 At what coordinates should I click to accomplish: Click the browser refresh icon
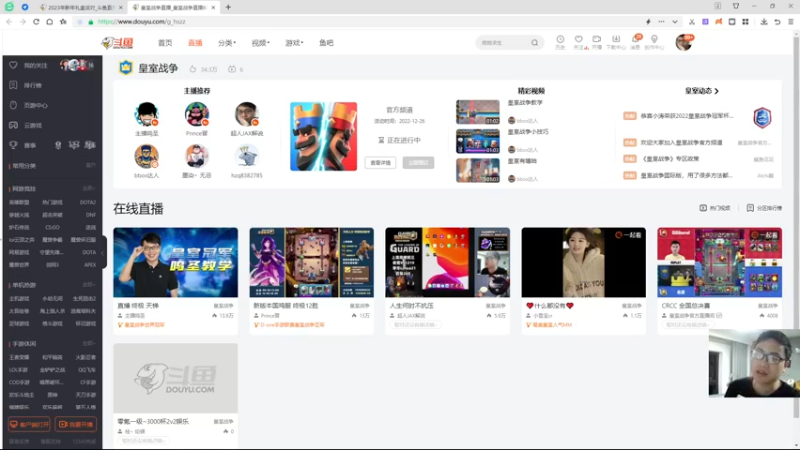(x=36, y=21)
